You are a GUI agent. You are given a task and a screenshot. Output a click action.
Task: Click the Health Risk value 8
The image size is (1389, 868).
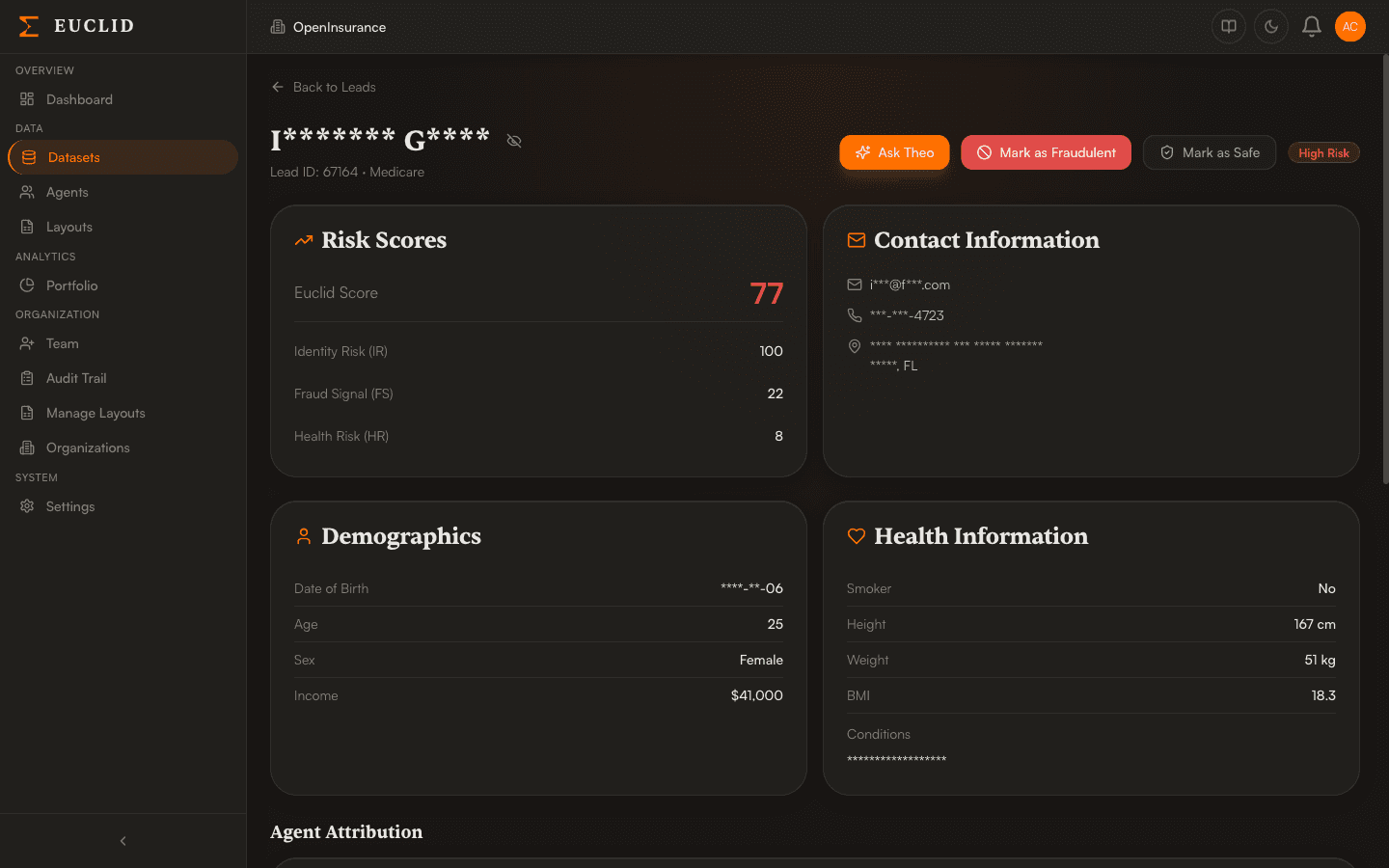pyautogui.click(x=779, y=436)
